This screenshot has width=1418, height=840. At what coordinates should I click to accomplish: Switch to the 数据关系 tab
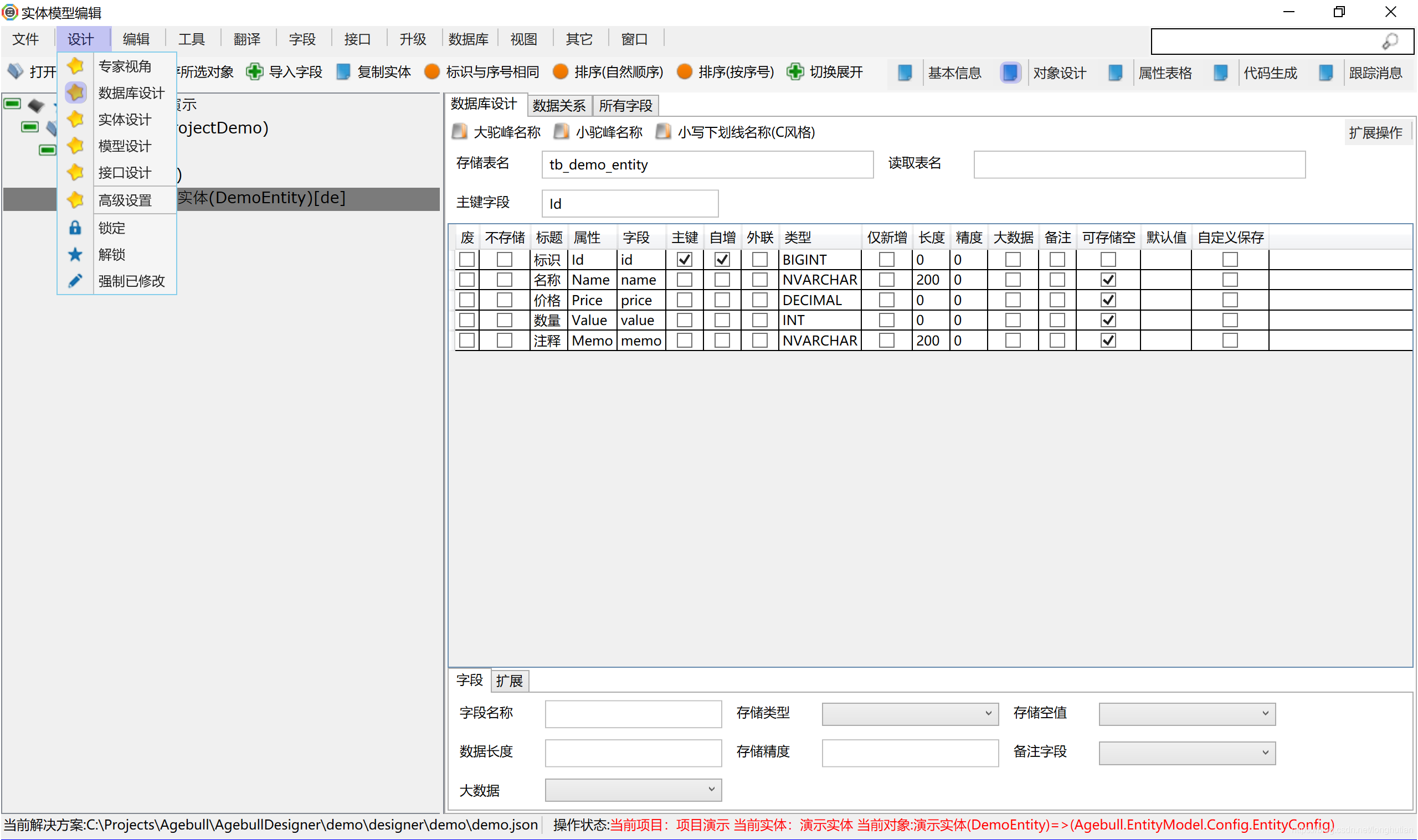559,105
